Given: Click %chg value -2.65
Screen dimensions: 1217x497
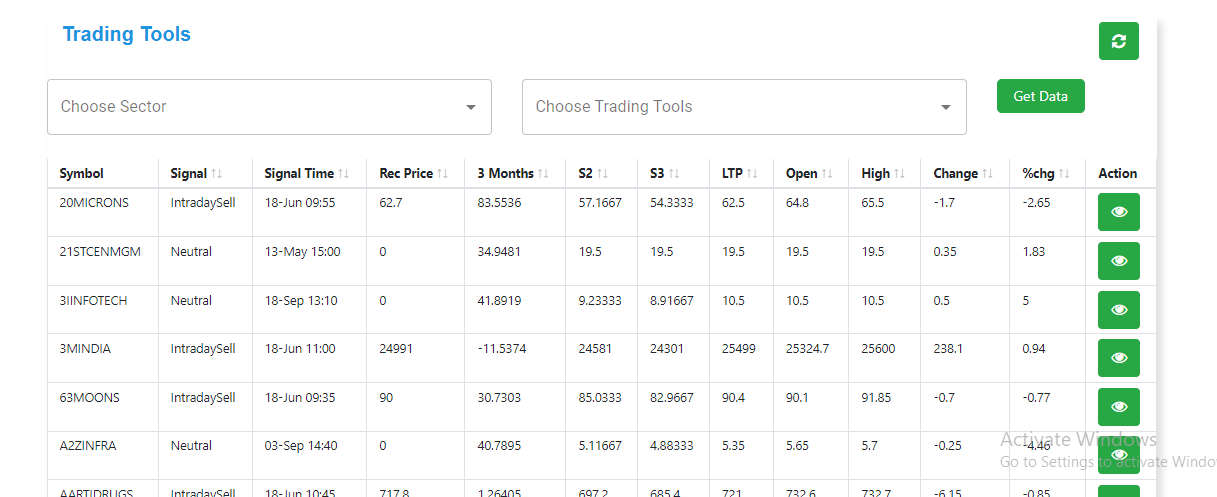Looking at the screenshot, I should click(1036, 203).
